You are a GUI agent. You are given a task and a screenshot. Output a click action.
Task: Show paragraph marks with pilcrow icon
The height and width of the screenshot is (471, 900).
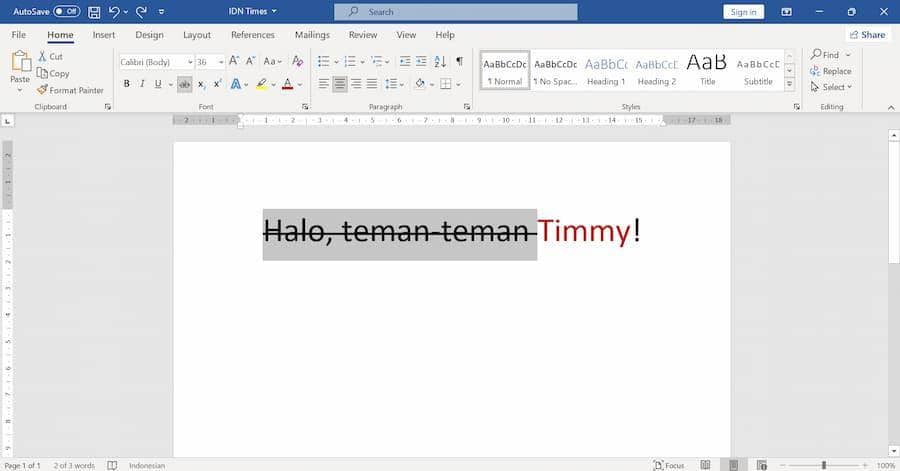(x=459, y=61)
